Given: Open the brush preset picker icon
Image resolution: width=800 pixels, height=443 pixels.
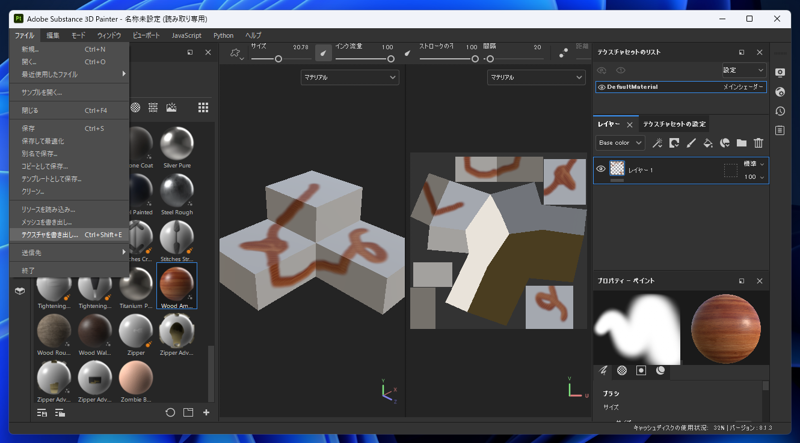Looking at the screenshot, I should 236,54.
